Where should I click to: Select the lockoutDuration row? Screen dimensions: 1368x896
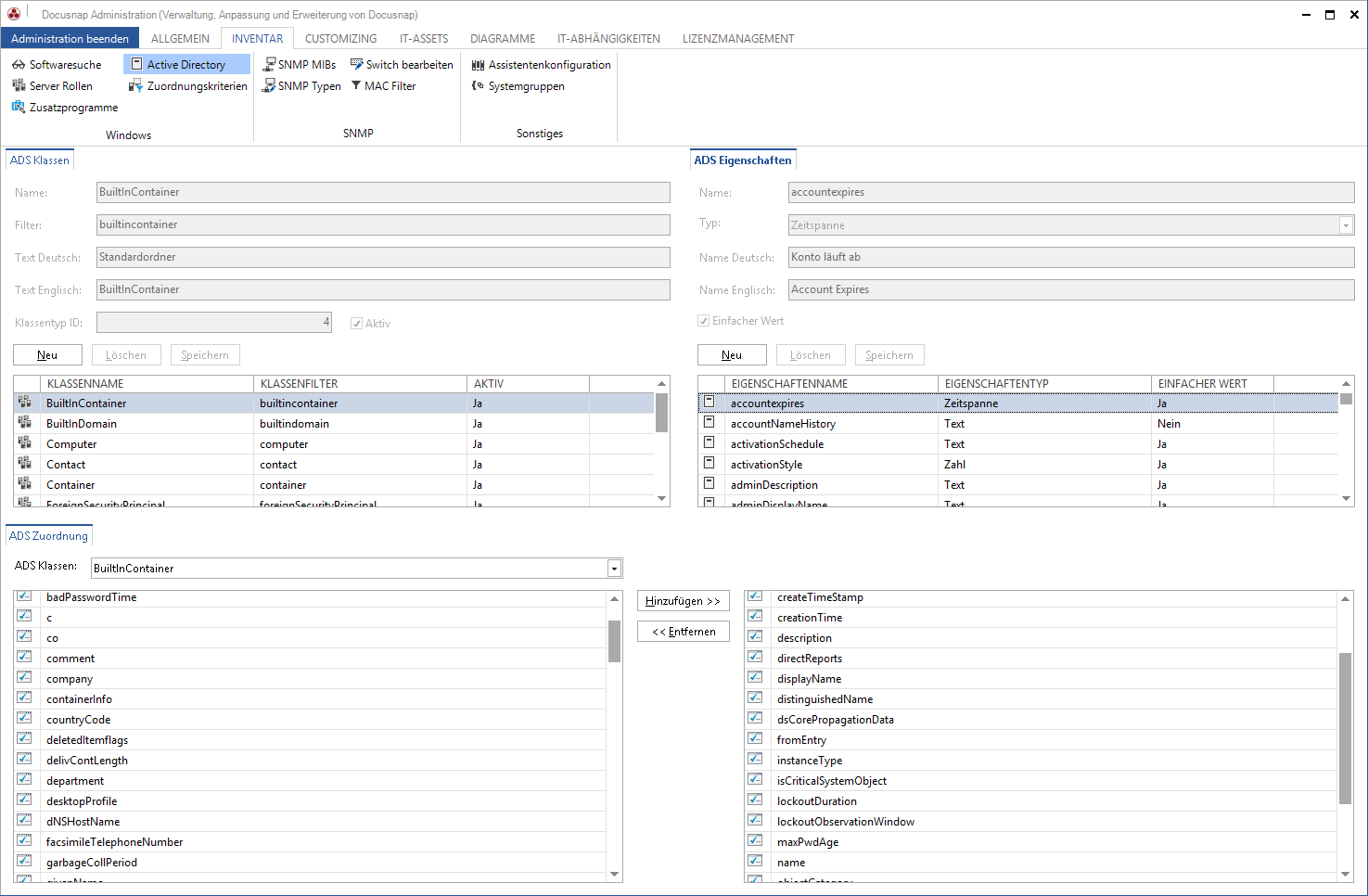point(1041,801)
